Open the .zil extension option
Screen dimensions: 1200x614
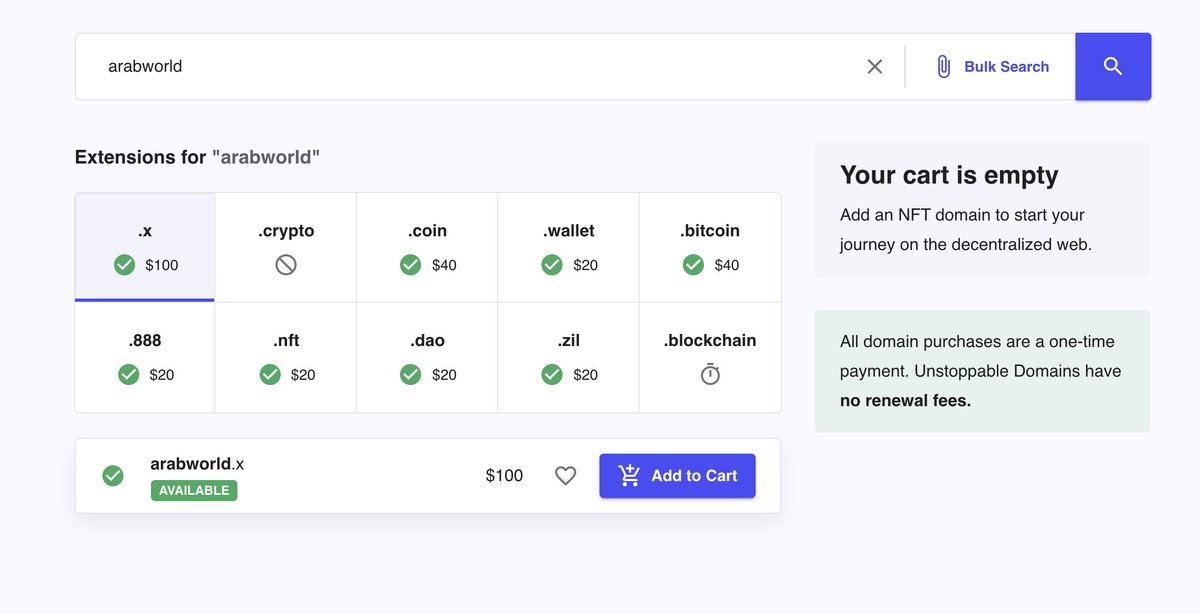[x=569, y=357]
